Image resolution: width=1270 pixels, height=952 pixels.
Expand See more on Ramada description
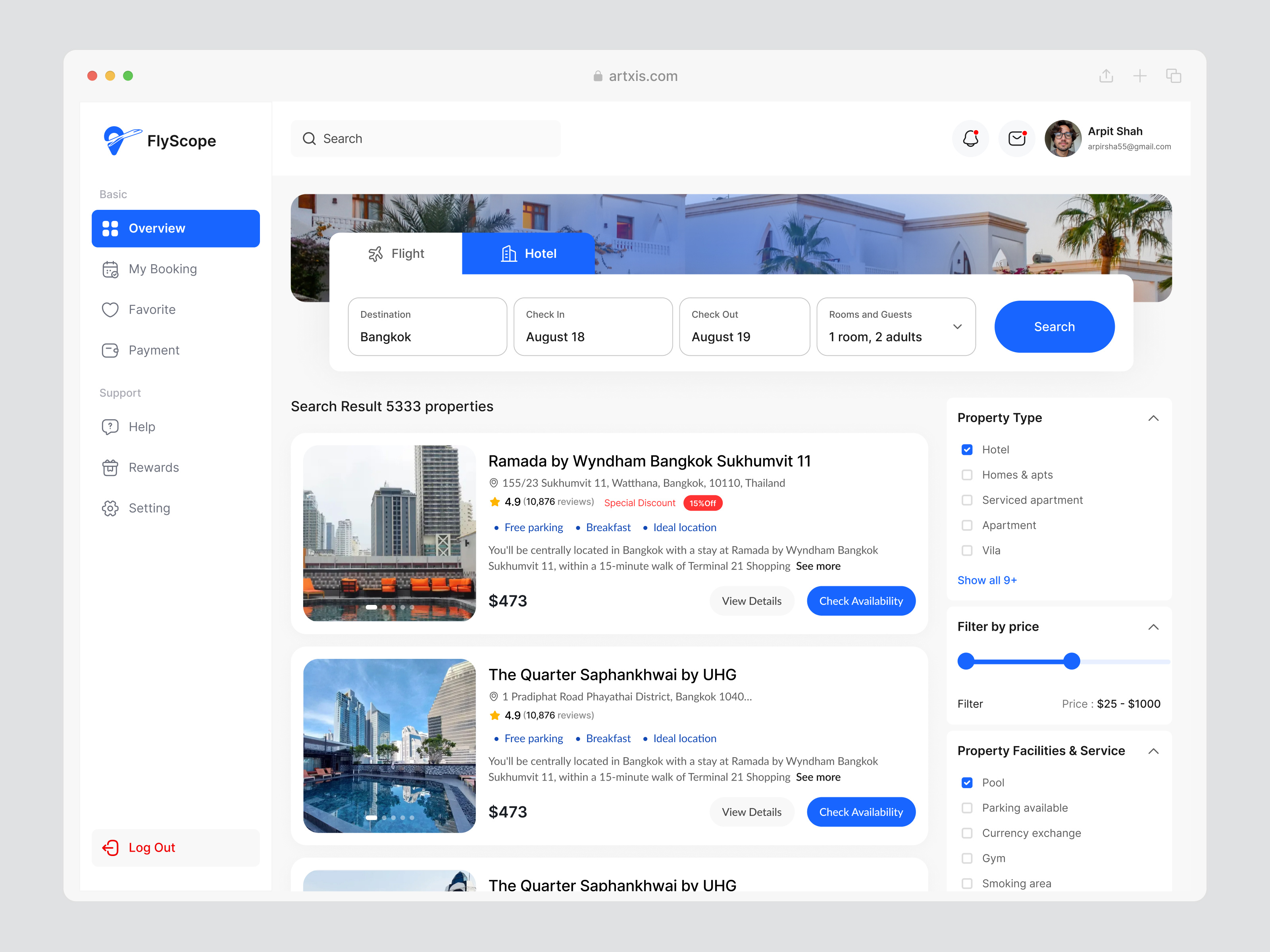point(818,566)
